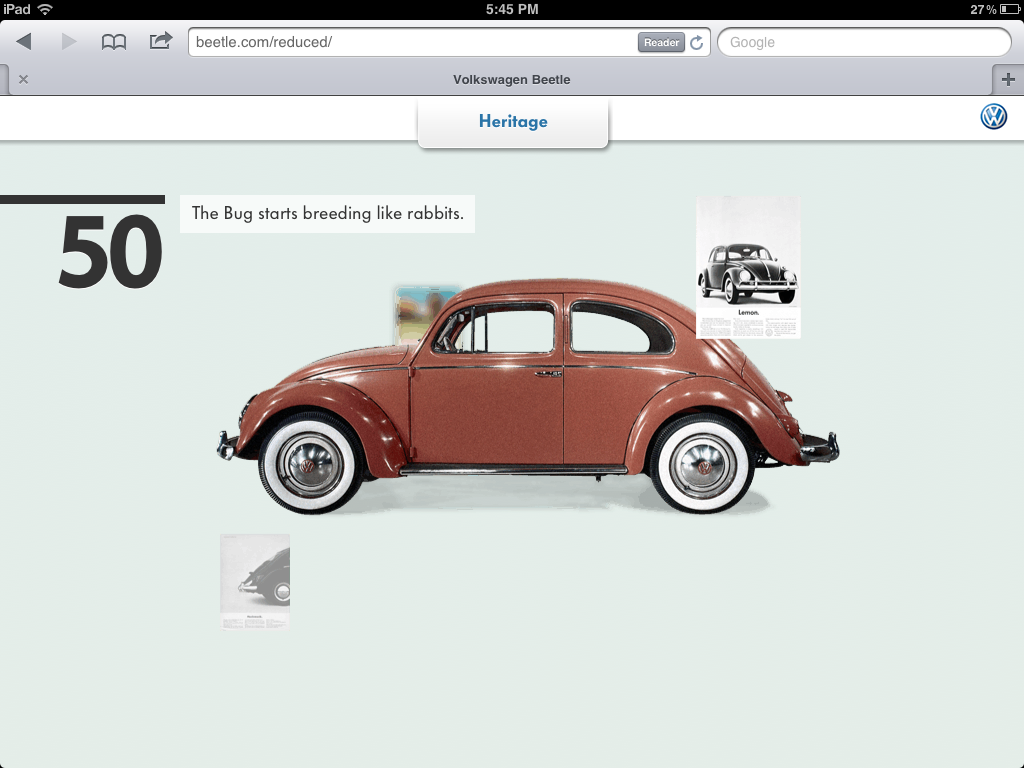Image resolution: width=1024 pixels, height=768 pixels.
Task: Close the Volkswagen Beetle tab
Action: click(x=23, y=80)
